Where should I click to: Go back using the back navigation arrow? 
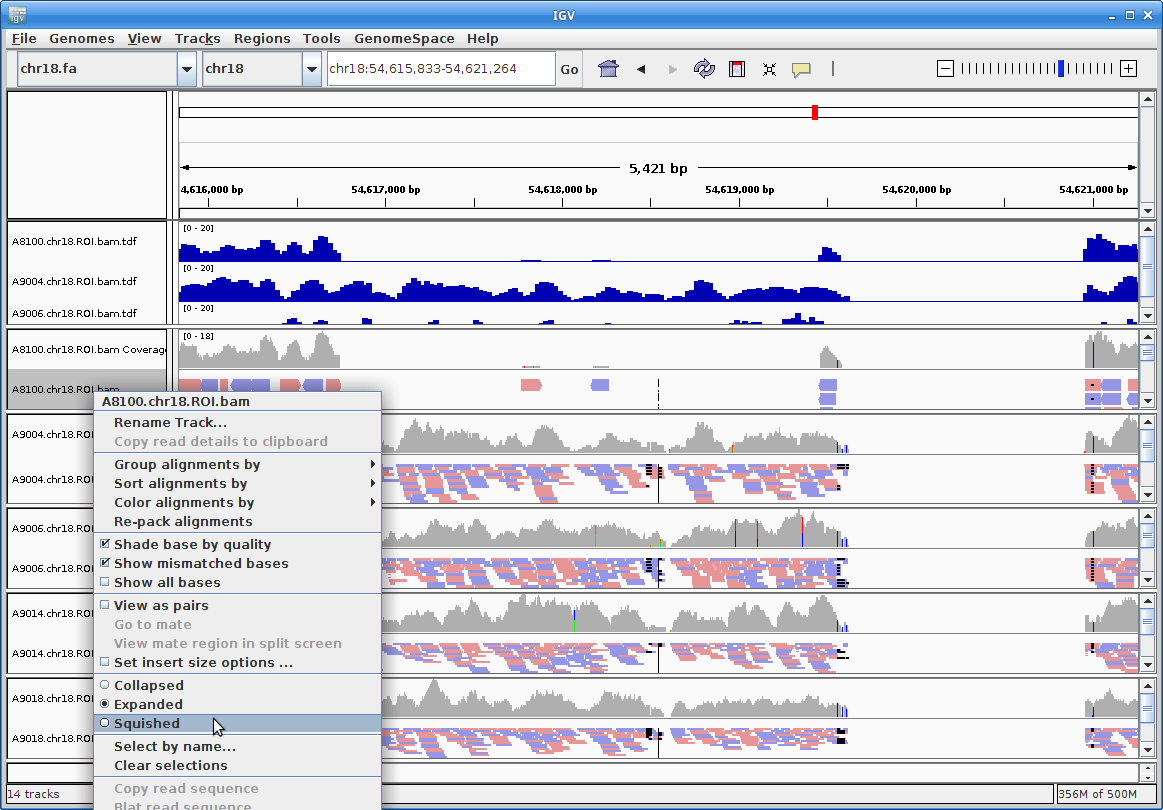[640, 69]
